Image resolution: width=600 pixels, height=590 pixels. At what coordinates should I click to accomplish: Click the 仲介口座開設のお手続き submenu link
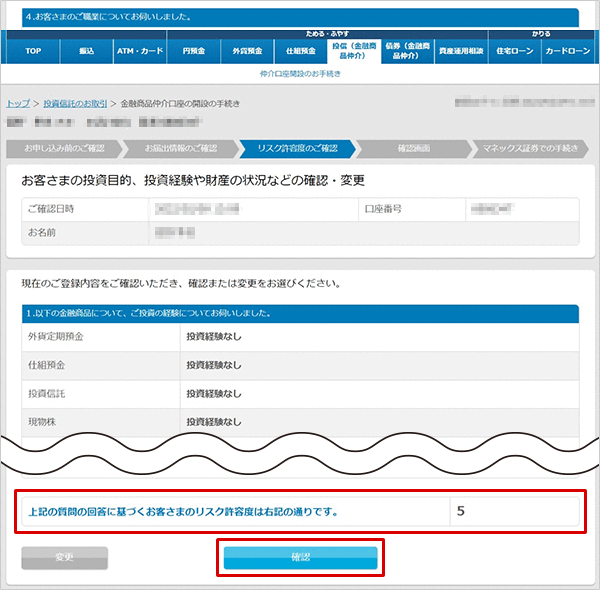tap(300, 74)
